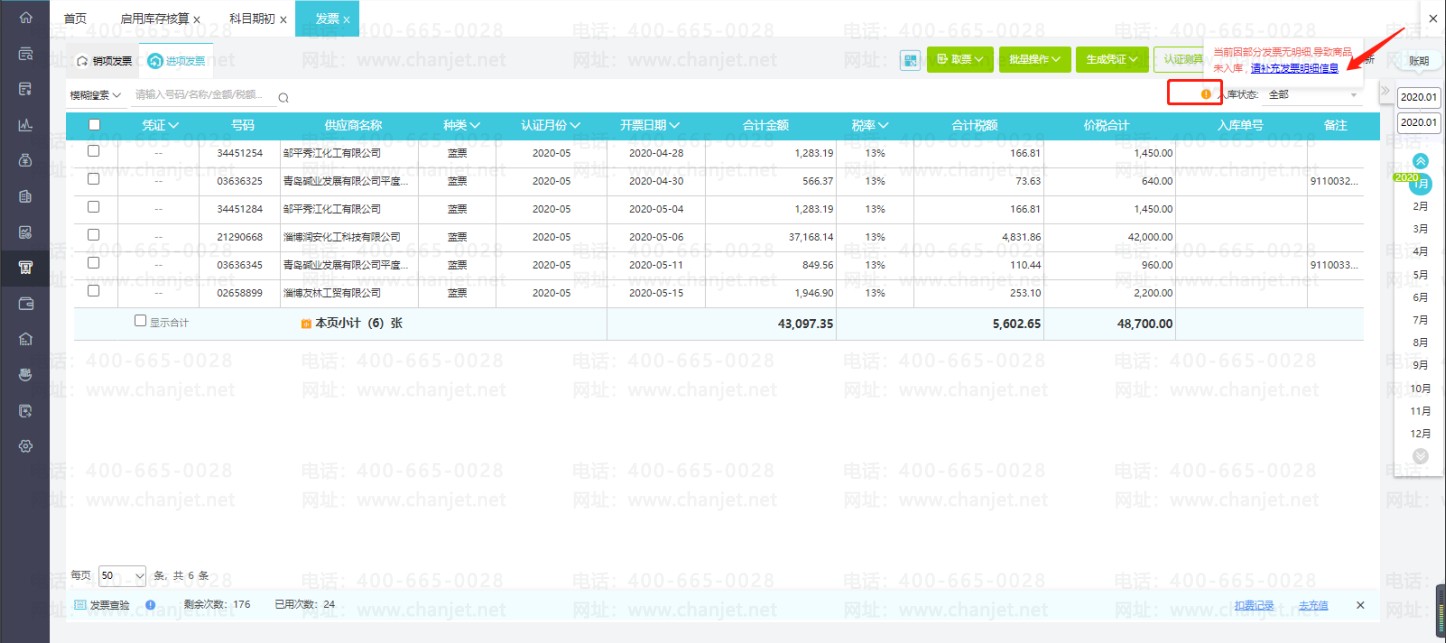Screen dimensions: 1446x643
Task: Select month 12月 in the period list
Action: [x=1420, y=434]
